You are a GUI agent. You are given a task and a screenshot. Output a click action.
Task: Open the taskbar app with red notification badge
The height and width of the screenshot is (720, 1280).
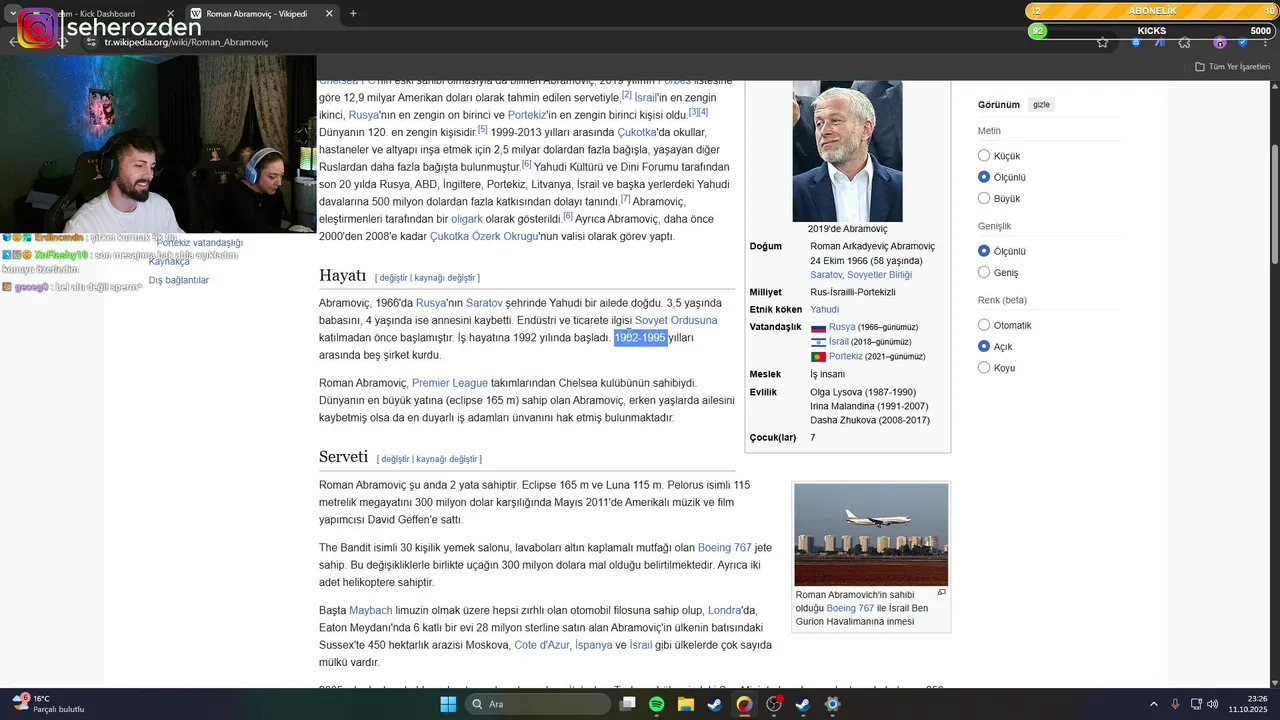tap(773, 704)
